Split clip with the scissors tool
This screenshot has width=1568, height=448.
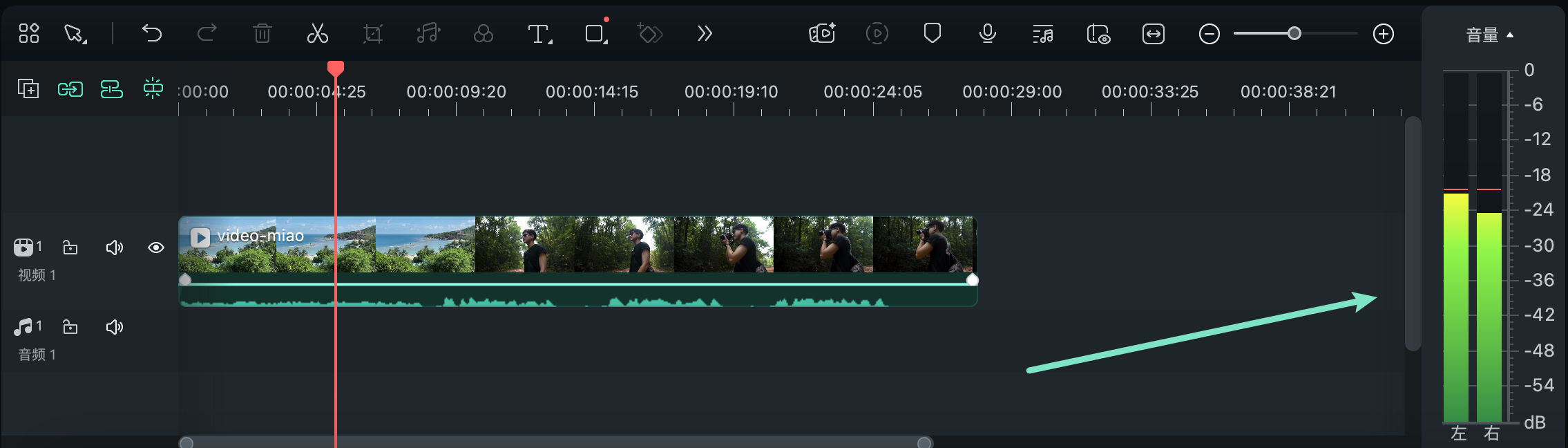[318, 33]
